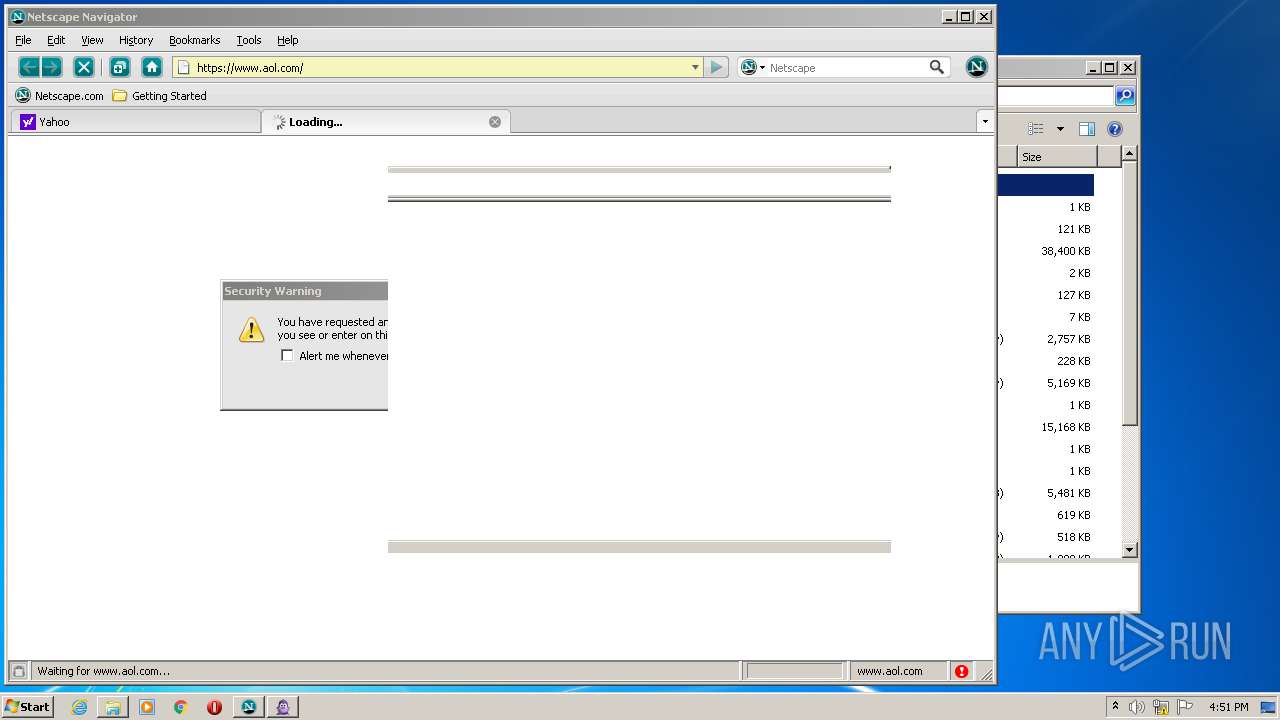The height and width of the screenshot is (720, 1280).
Task: Open the Netscape.com bookmark
Action: pos(60,96)
